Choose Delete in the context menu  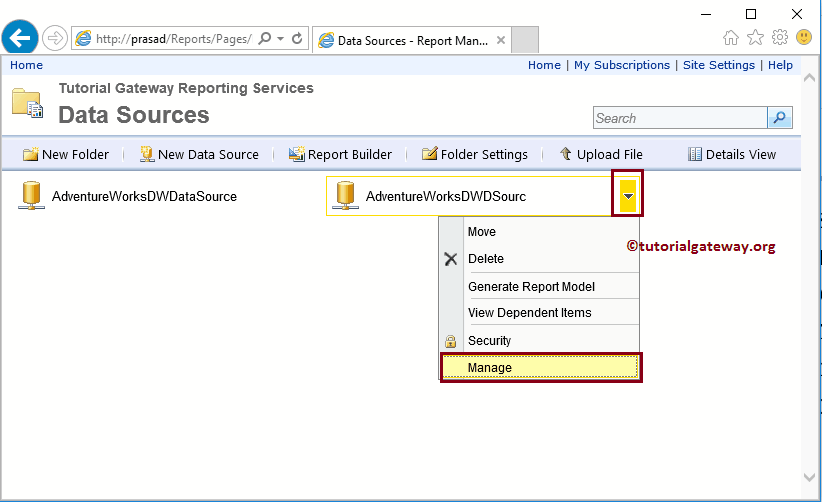(486, 259)
